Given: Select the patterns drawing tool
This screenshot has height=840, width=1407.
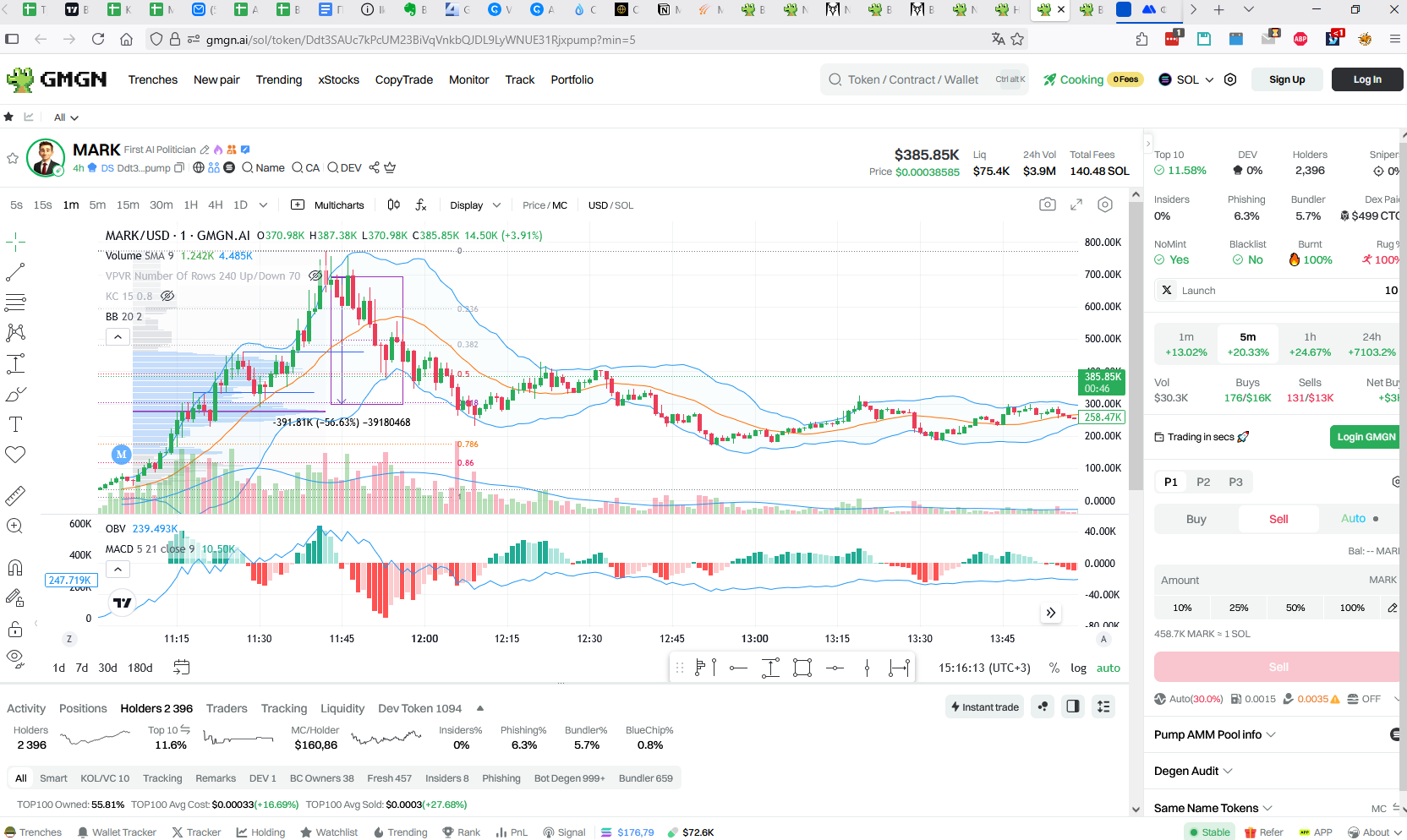Looking at the screenshot, I should point(15,333).
